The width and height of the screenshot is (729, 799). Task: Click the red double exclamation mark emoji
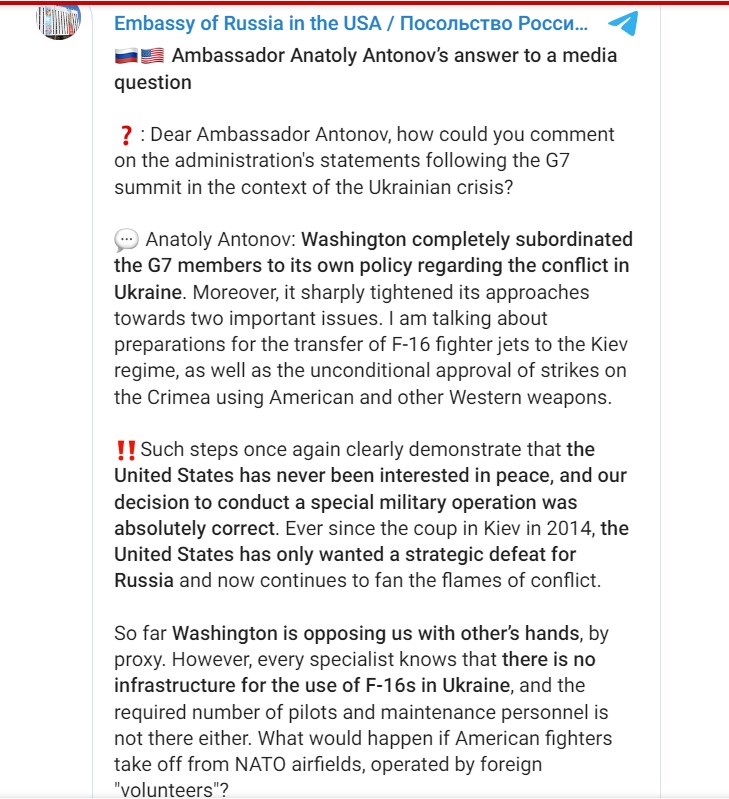(x=125, y=450)
